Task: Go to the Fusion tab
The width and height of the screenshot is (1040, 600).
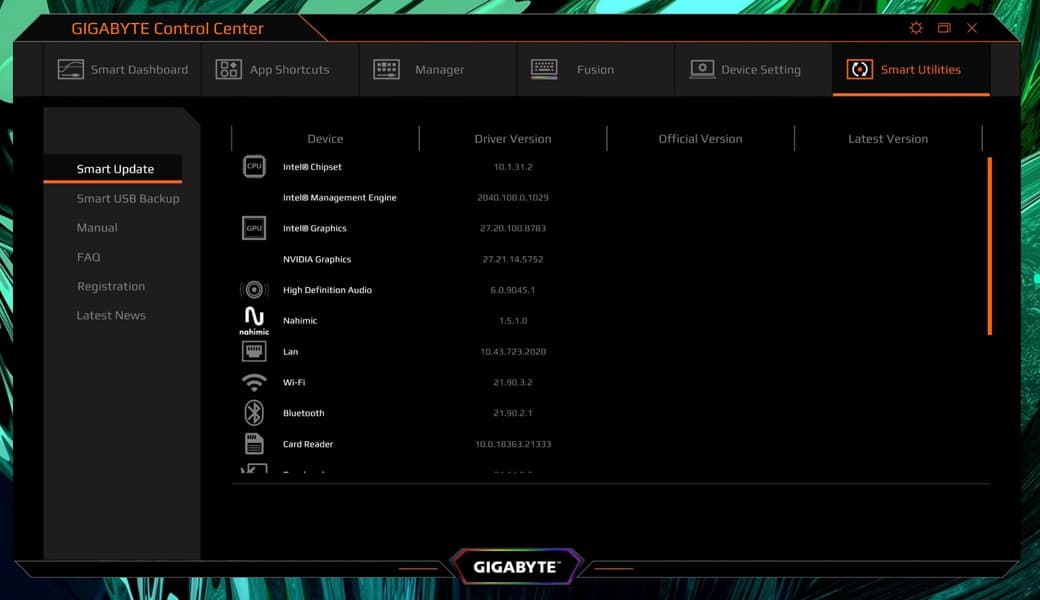Action: click(x=595, y=70)
